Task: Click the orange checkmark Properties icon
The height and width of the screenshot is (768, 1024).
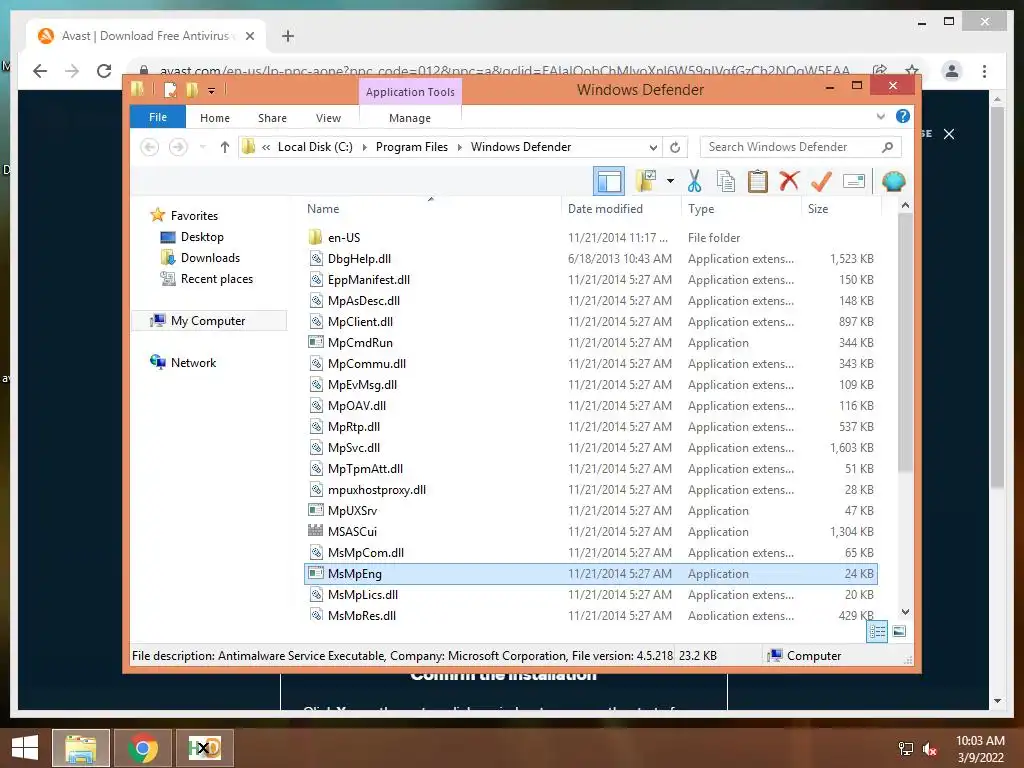Action: click(821, 181)
